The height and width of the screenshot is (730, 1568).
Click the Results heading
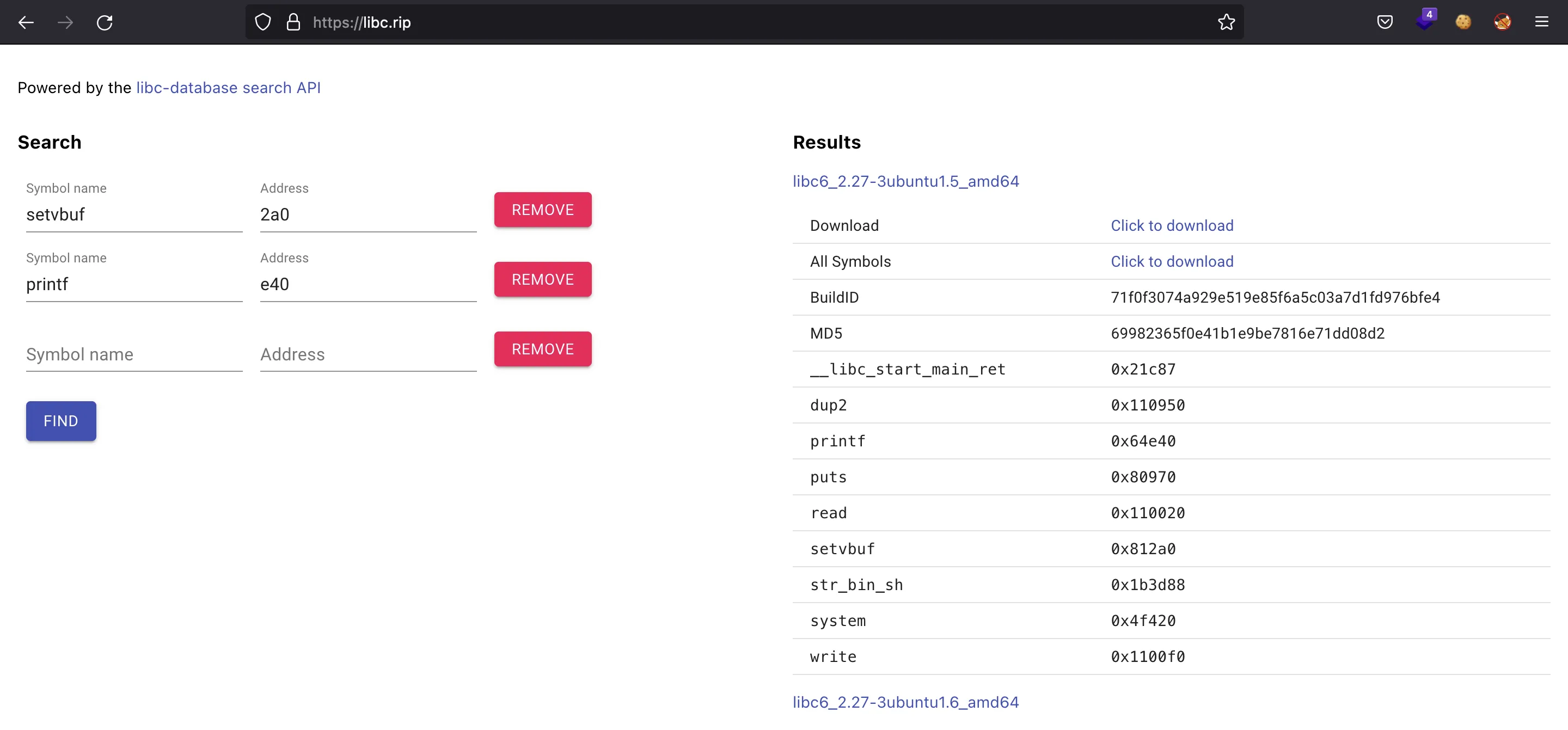826,143
